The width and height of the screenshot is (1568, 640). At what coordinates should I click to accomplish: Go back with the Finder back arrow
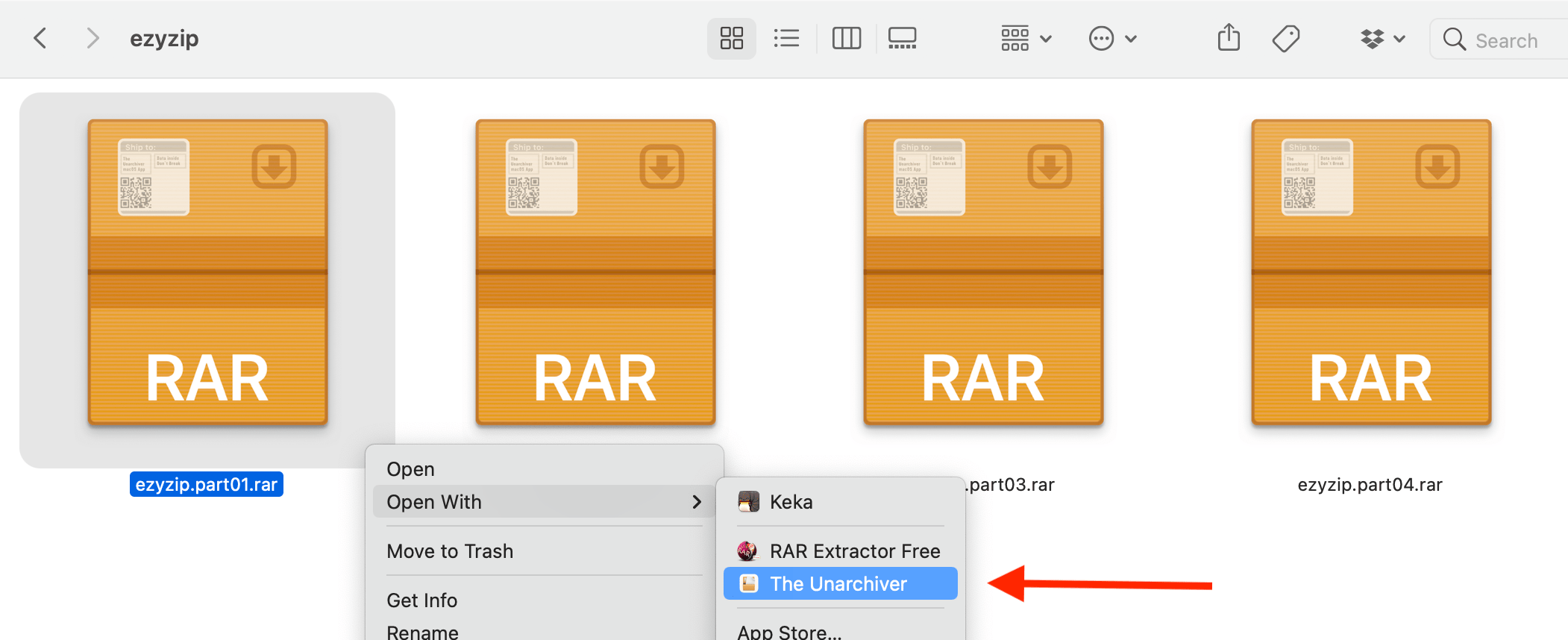(x=40, y=38)
